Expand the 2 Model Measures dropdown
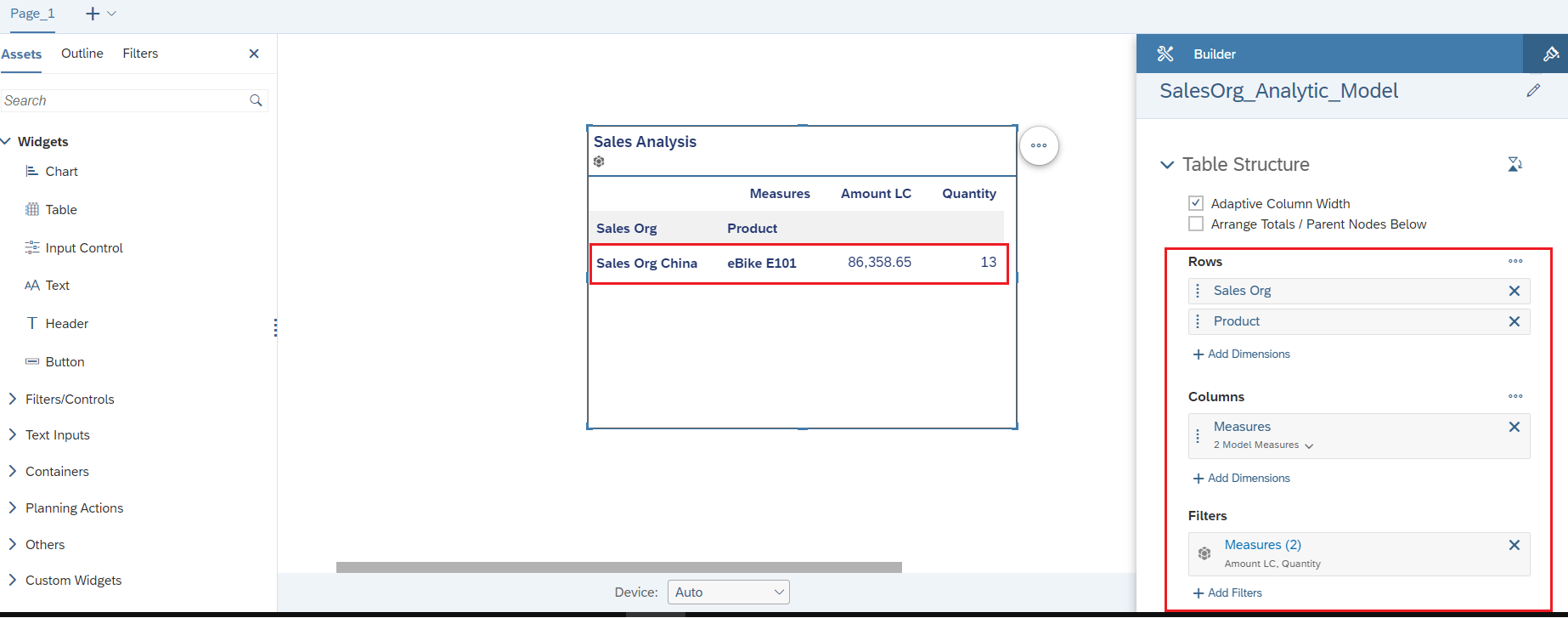The width and height of the screenshot is (1568, 618). pyautogui.click(x=1309, y=445)
